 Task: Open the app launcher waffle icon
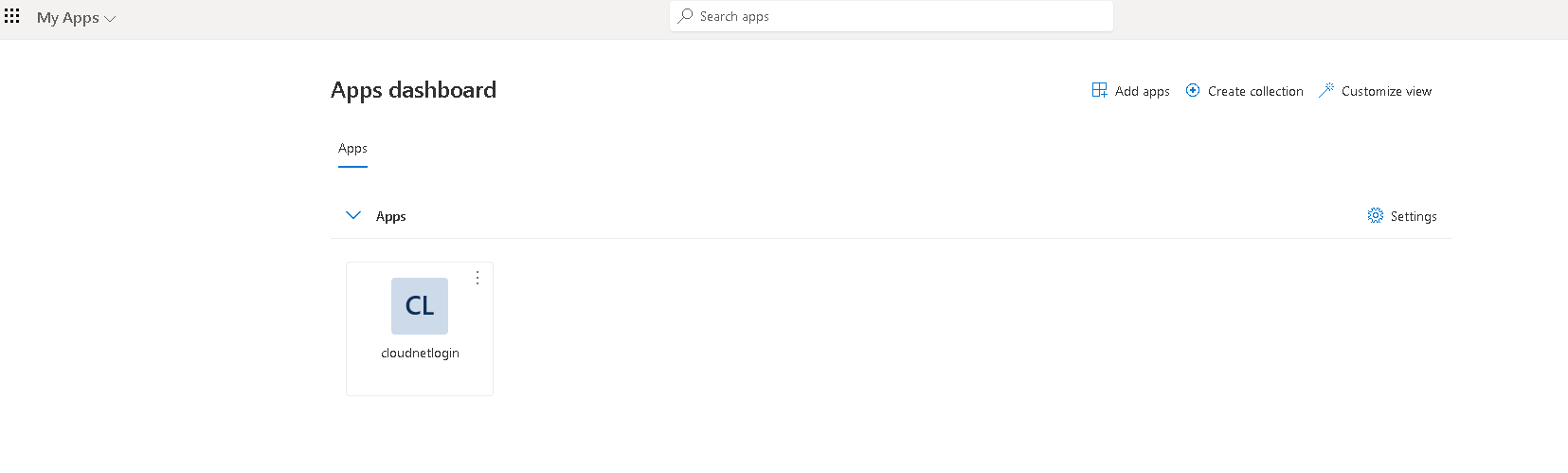(x=11, y=16)
